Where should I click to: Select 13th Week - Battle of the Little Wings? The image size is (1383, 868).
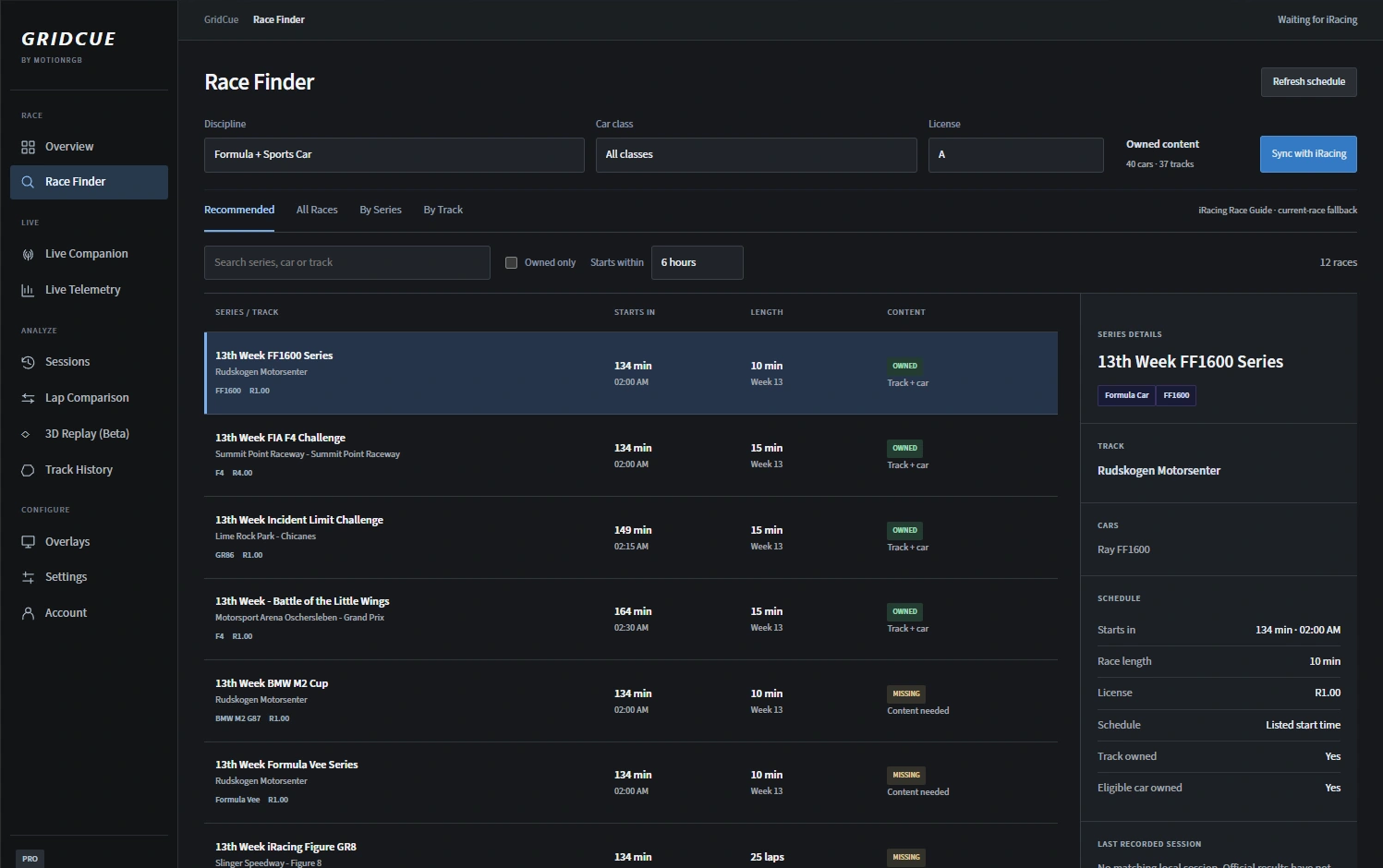631,620
